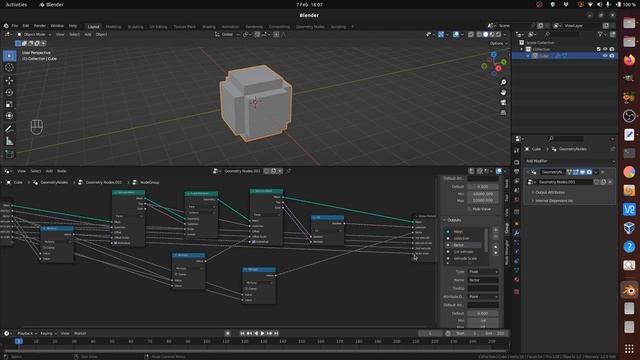Toggle X-ray mode in viewport header
The image size is (640, 360).
click(471, 35)
